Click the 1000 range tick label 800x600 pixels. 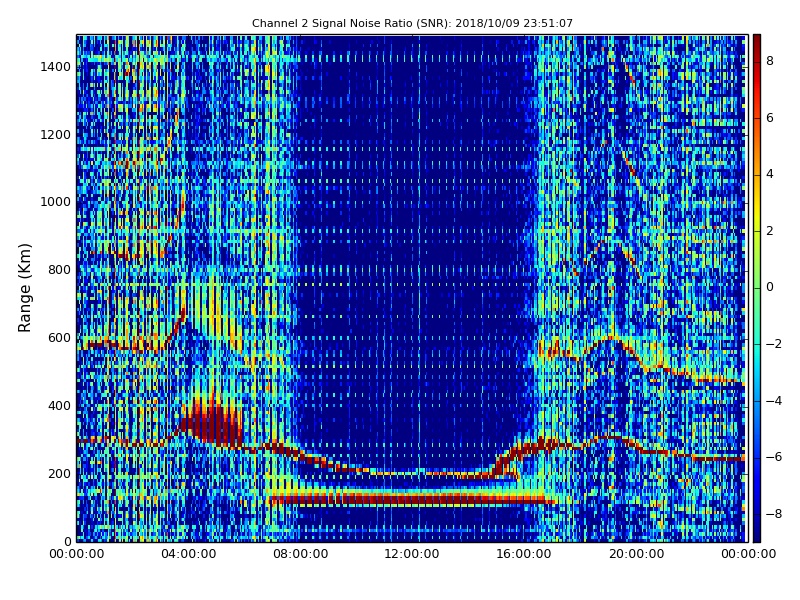click(56, 202)
